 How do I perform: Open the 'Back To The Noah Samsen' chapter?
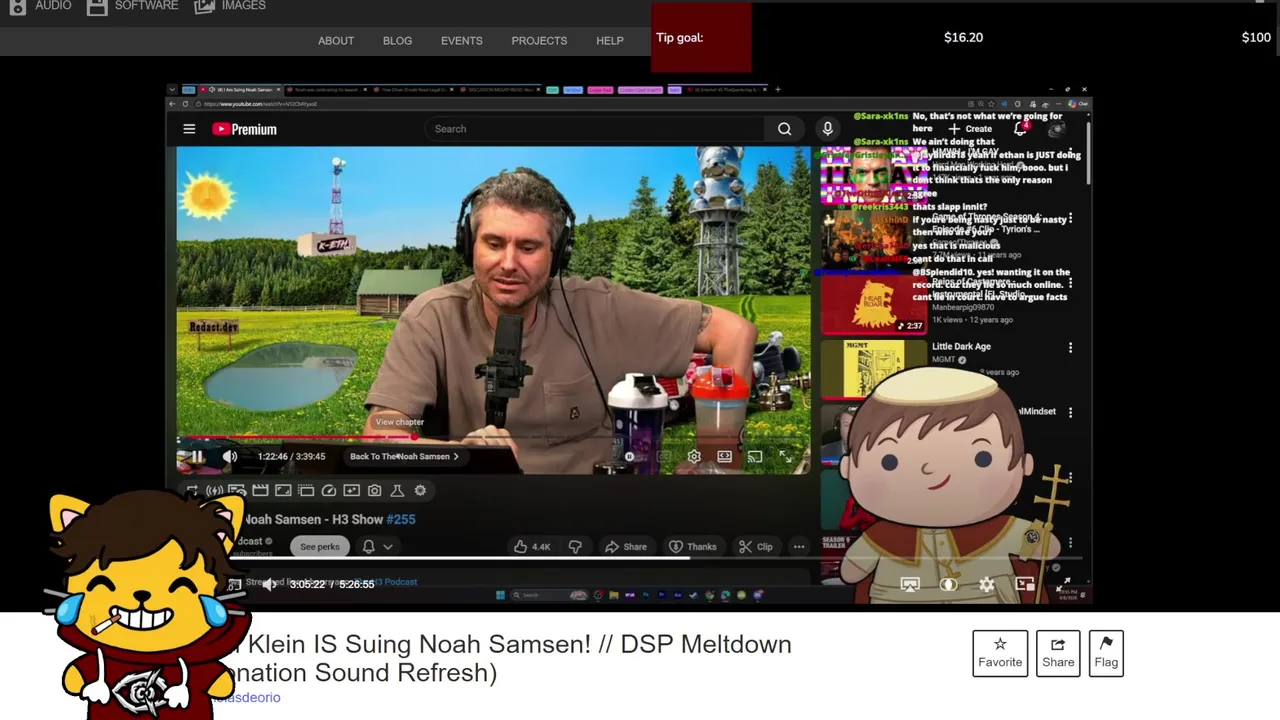(404, 457)
